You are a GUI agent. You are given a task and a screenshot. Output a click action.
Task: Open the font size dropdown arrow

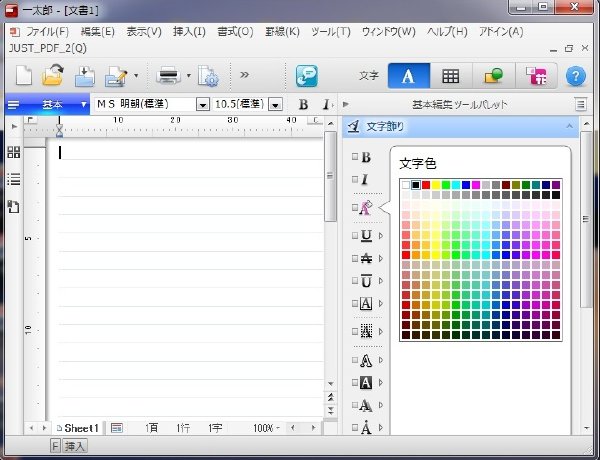(x=275, y=104)
